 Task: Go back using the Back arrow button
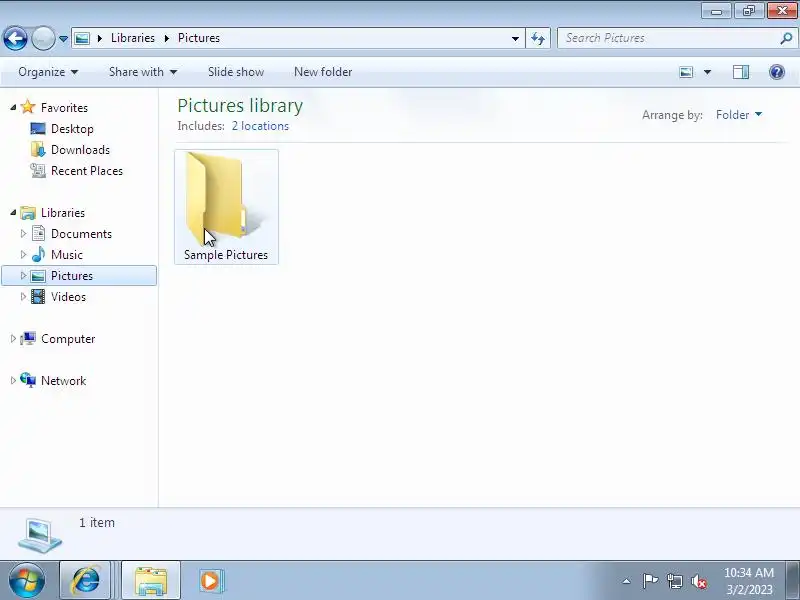pos(15,38)
